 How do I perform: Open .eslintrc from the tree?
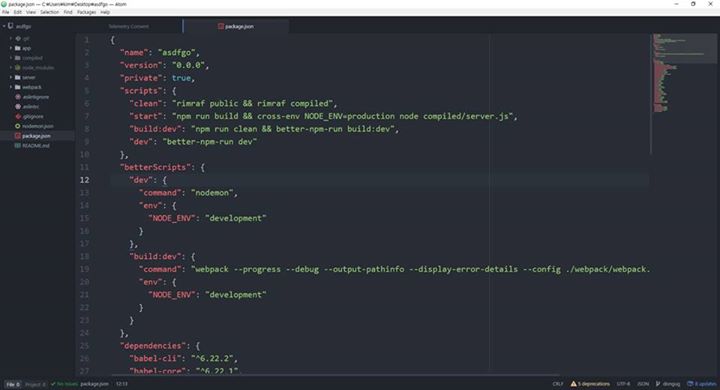pyautogui.click(x=31, y=107)
